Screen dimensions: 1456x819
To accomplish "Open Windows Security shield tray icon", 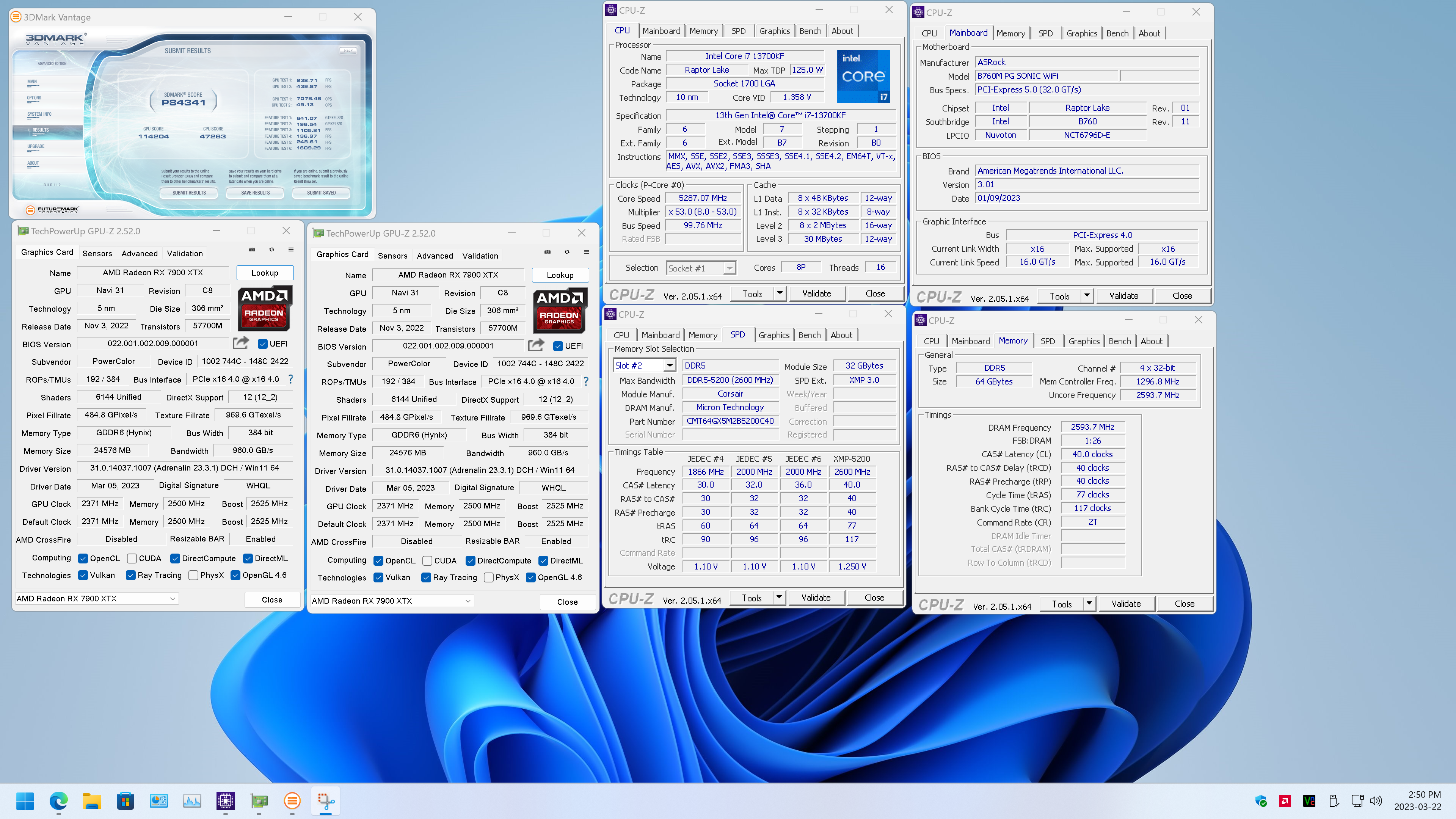I will [1261, 801].
